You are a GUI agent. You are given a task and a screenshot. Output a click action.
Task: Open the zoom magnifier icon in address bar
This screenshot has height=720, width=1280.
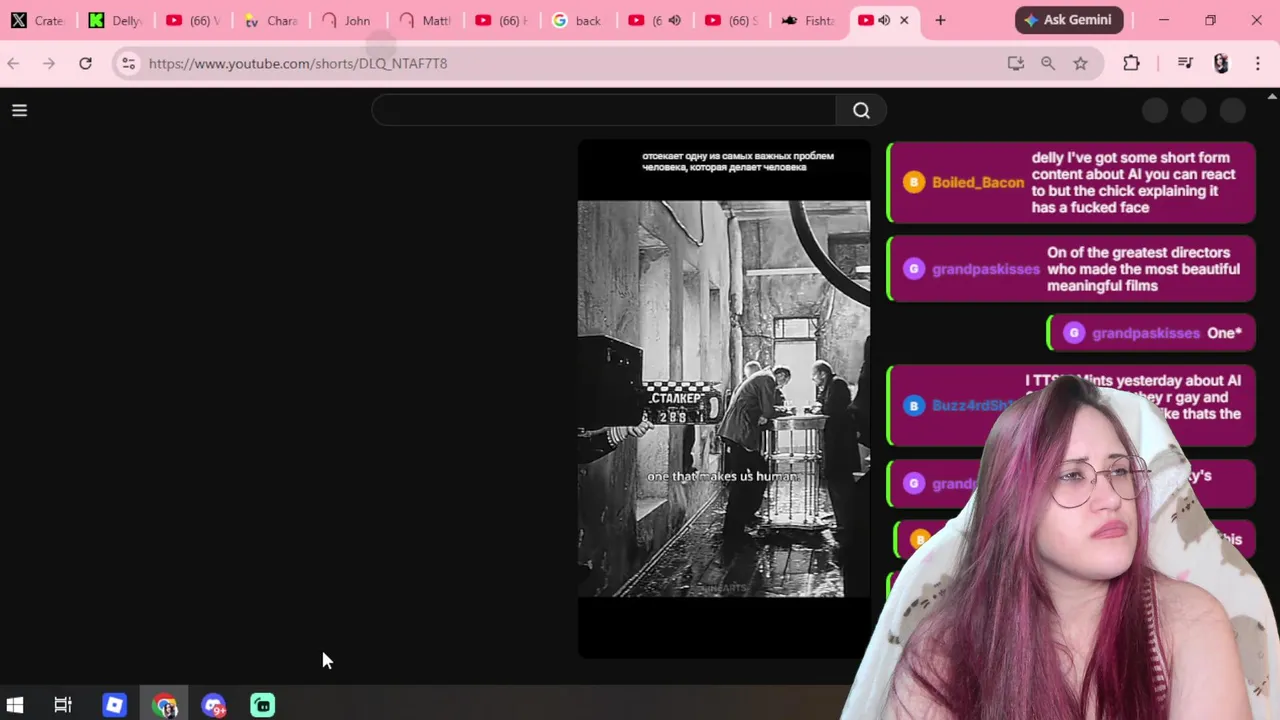pos(1048,63)
